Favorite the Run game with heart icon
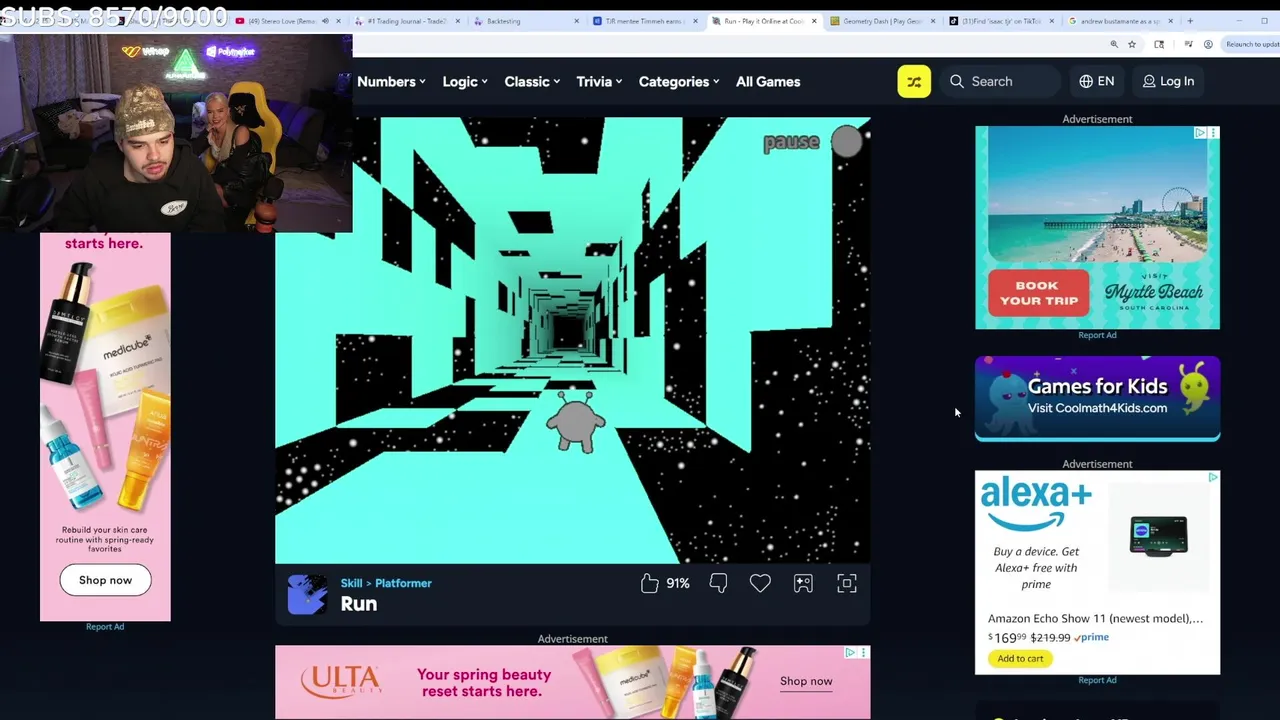This screenshot has width=1280, height=720. (760, 583)
